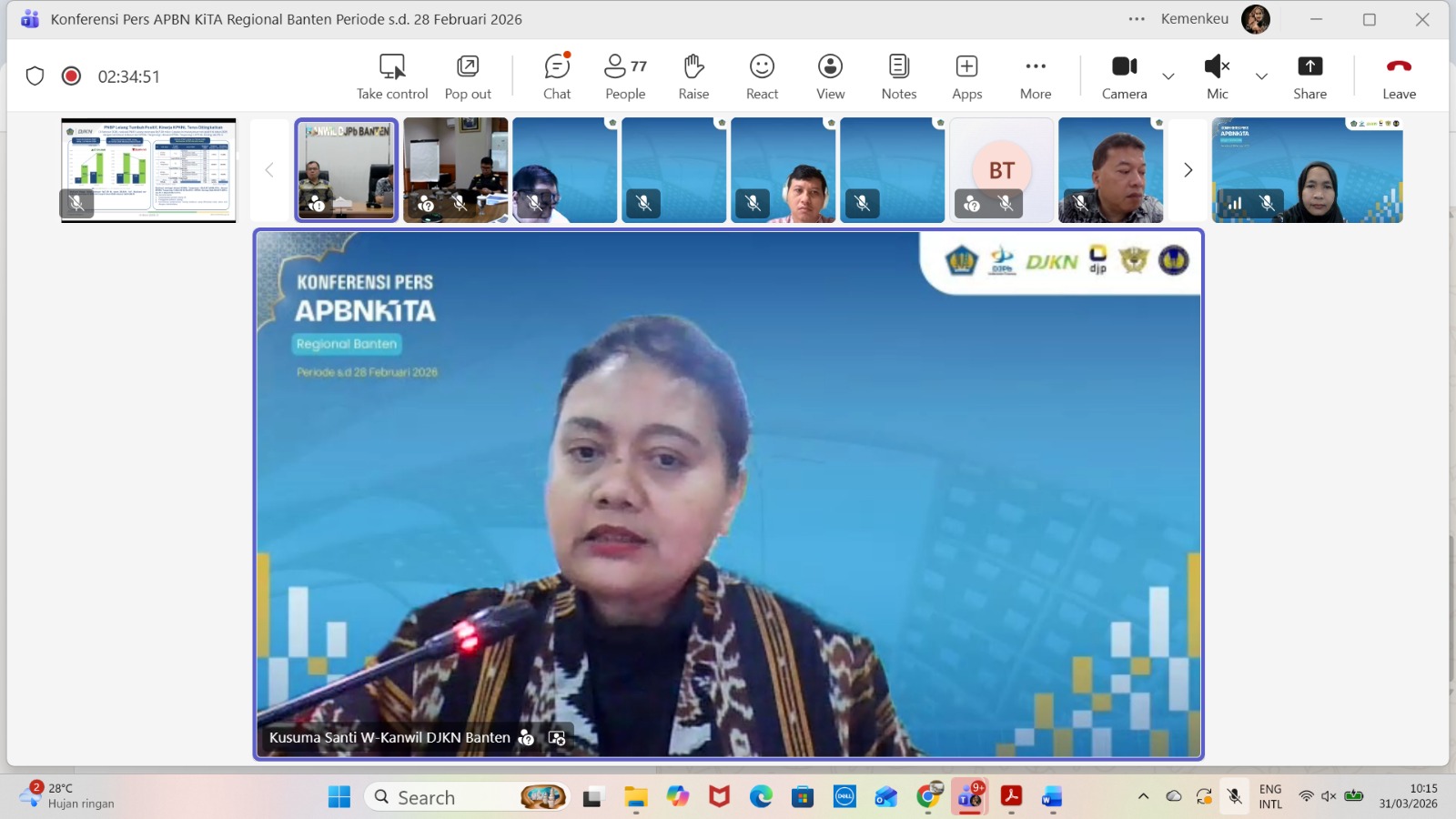Toggle the Camera on or off

coord(1124,76)
